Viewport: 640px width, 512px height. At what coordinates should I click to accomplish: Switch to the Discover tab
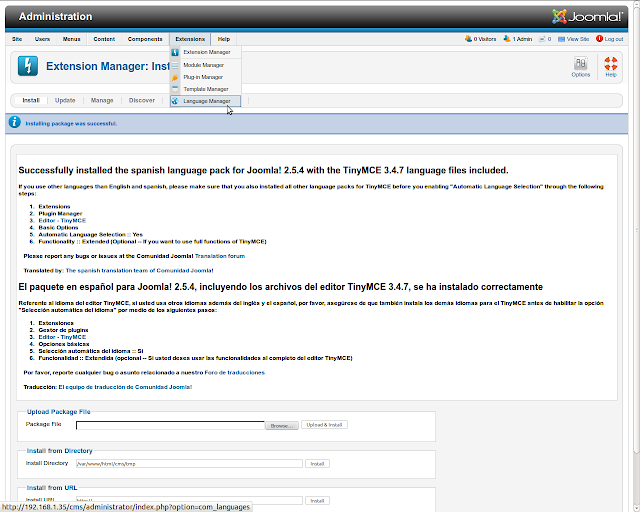(x=142, y=100)
